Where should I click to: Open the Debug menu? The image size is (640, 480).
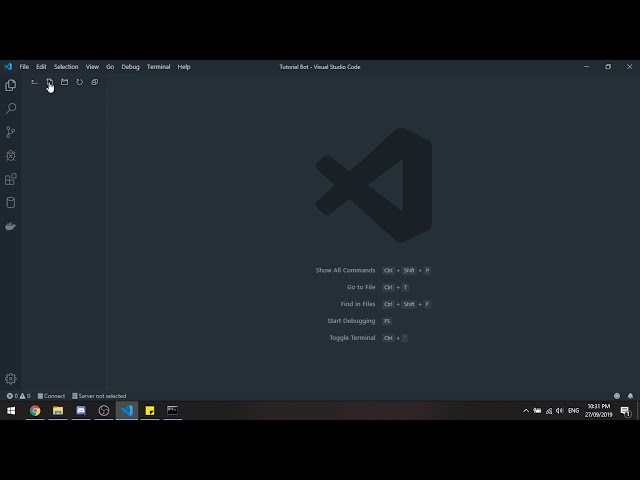point(130,67)
